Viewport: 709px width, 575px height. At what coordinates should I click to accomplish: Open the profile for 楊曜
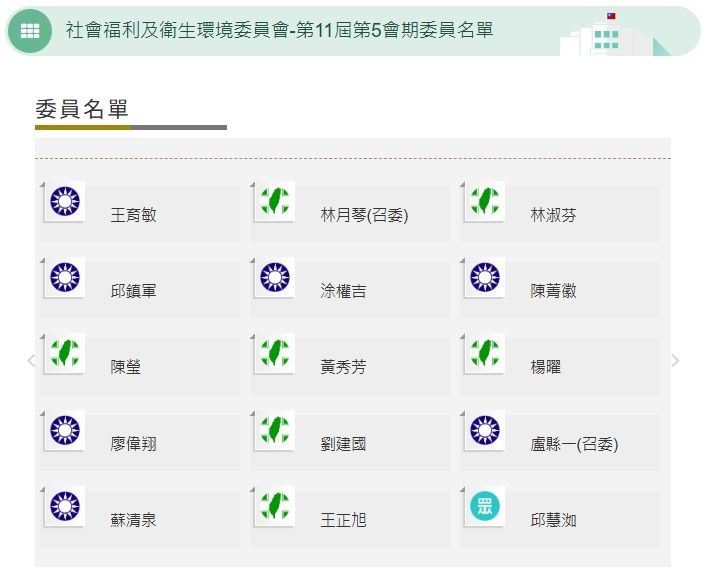click(546, 367)
